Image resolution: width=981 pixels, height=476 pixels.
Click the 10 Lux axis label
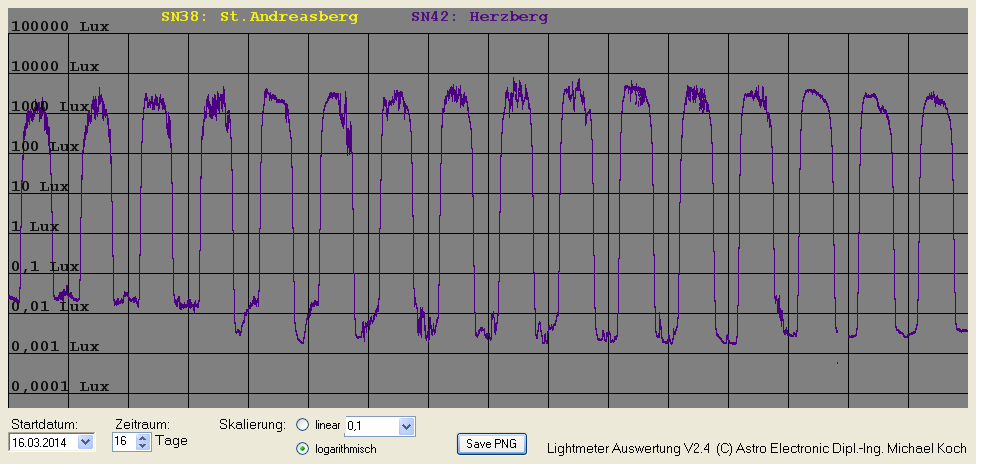point(40,186)
